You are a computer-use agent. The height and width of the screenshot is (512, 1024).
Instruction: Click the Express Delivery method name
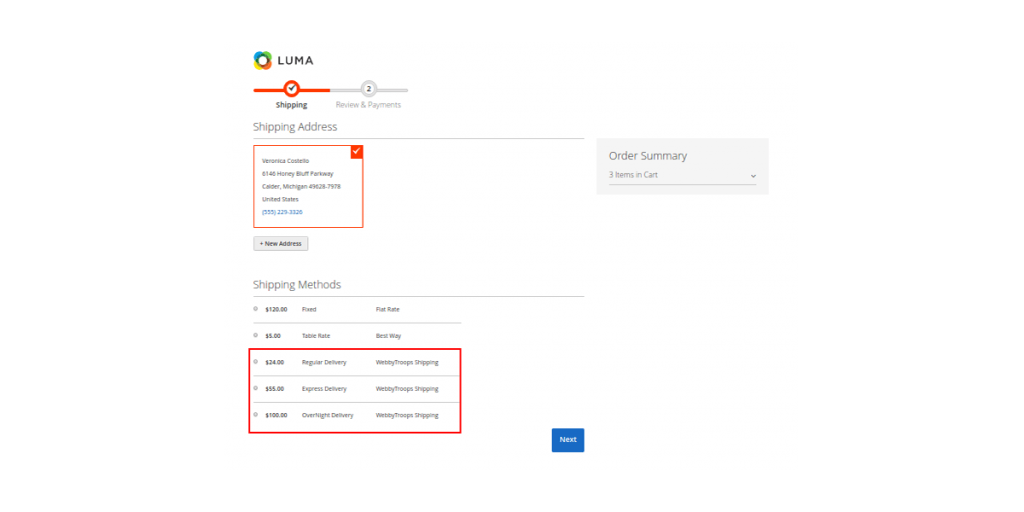coord(324,389)
